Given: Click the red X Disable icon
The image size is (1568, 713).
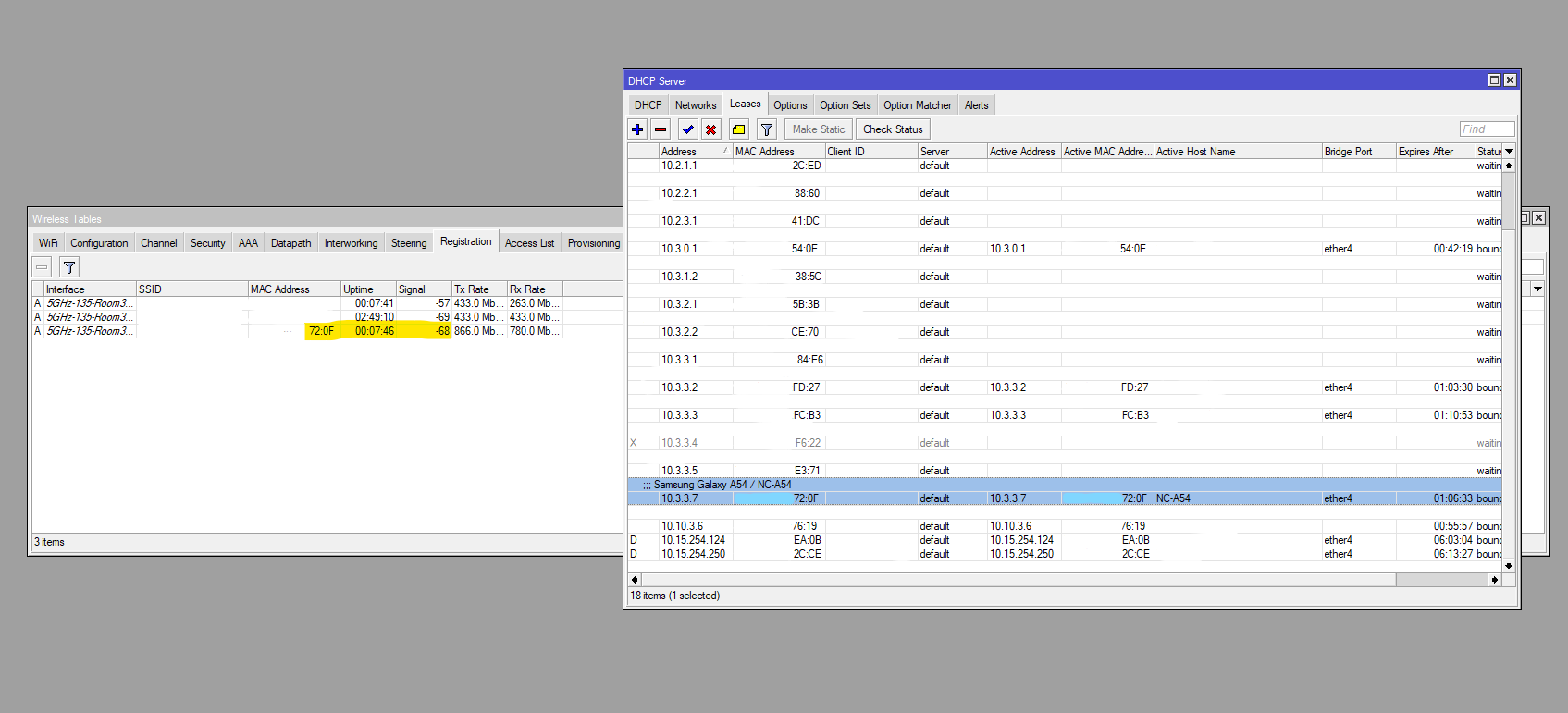Looking at the screenshot, I should click(710, 129).
